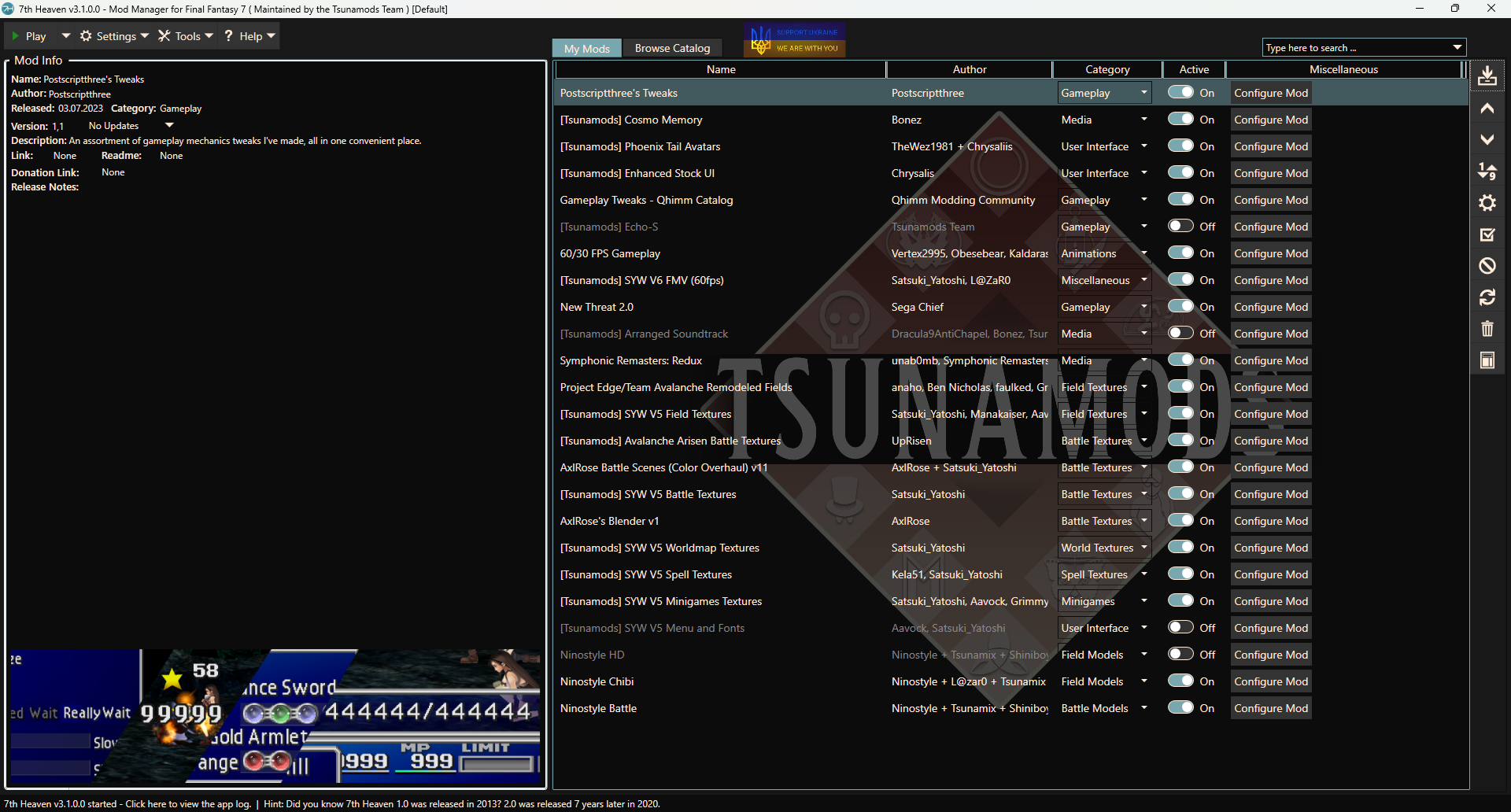This screenshot has width=1511, height=812.
Task: Select the Phoenix Tail Avatars mod row
Action: (x=1011, y=146)
